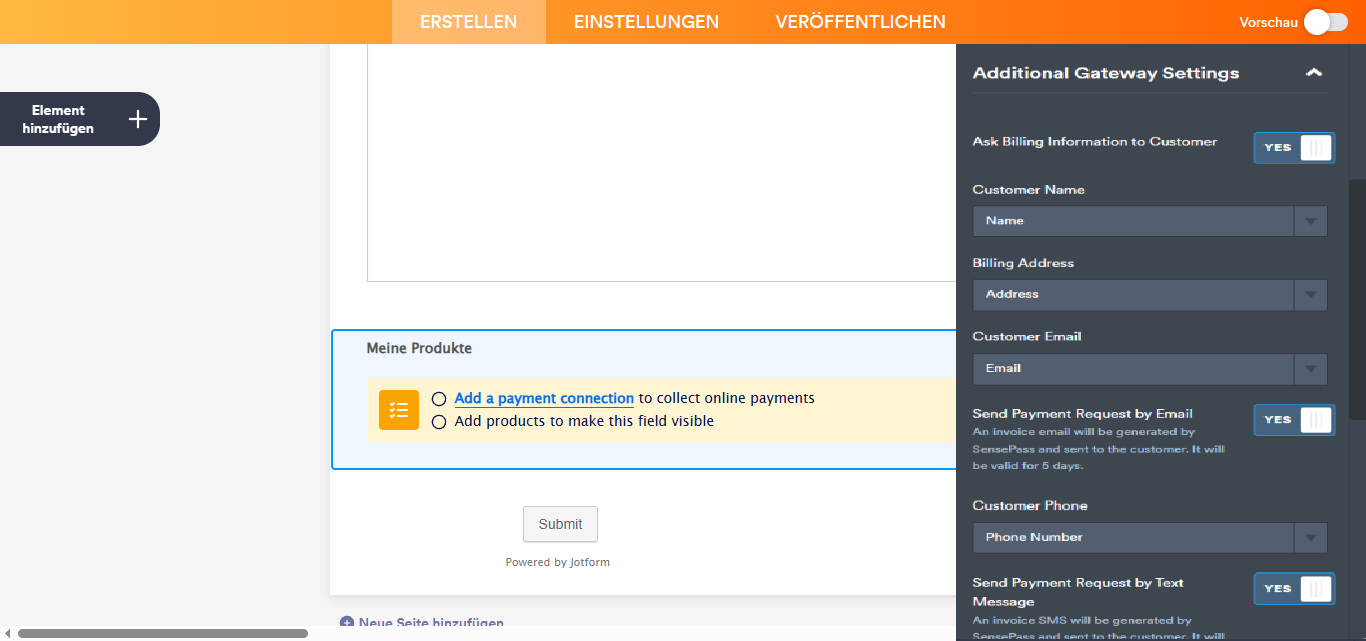Image resolution: width=1366 pixels, height=641 pixels.
Task: Open the Billing Address dropdown
Action: coord(1310,294)
